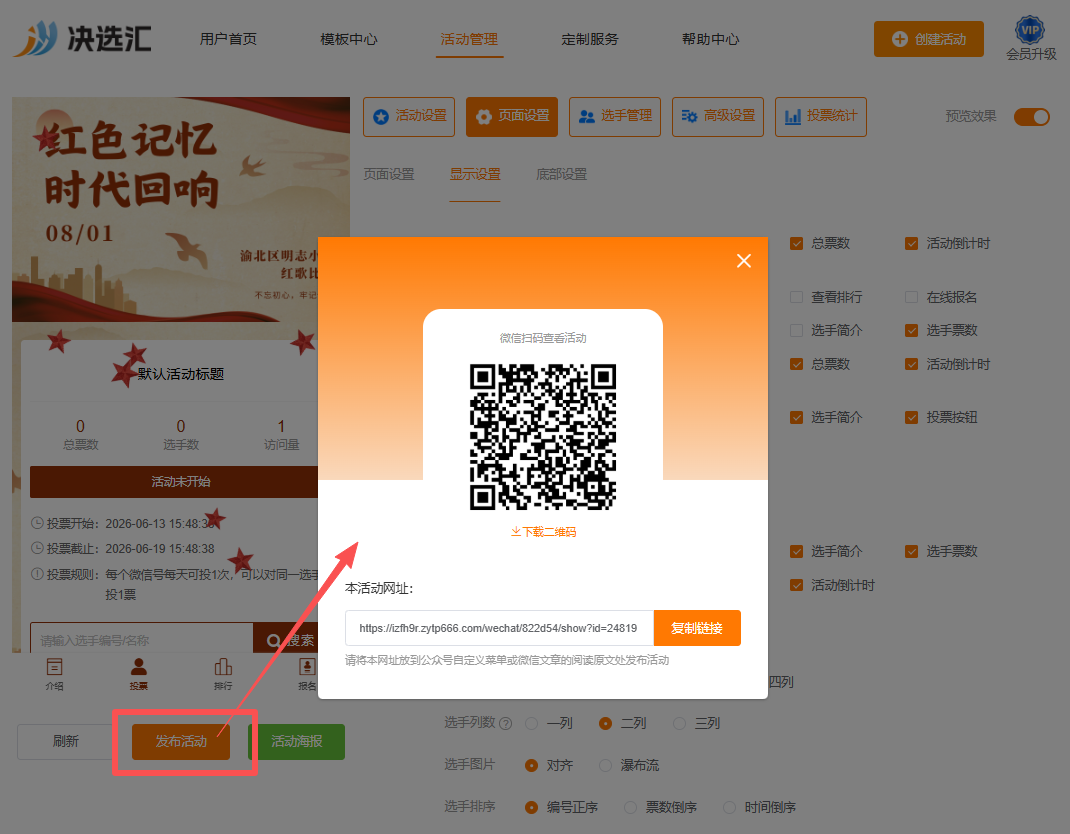Open 定制服务 in the top menu

(x=590, y=39)
